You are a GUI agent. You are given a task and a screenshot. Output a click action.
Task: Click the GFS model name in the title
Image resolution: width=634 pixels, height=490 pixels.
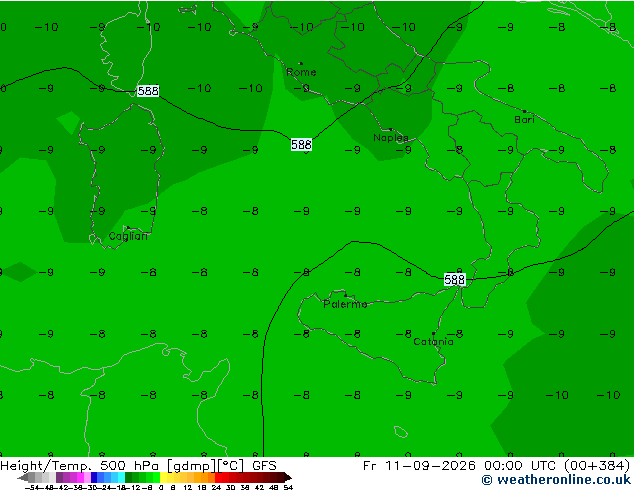tap(264, 466)
